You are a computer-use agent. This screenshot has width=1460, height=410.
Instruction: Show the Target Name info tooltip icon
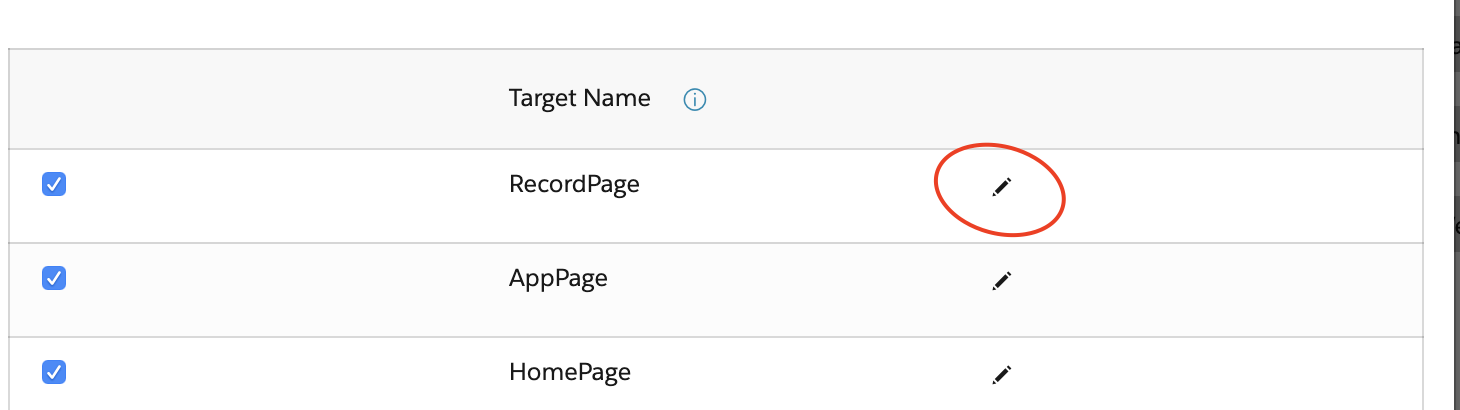click(x=695, y=99)
